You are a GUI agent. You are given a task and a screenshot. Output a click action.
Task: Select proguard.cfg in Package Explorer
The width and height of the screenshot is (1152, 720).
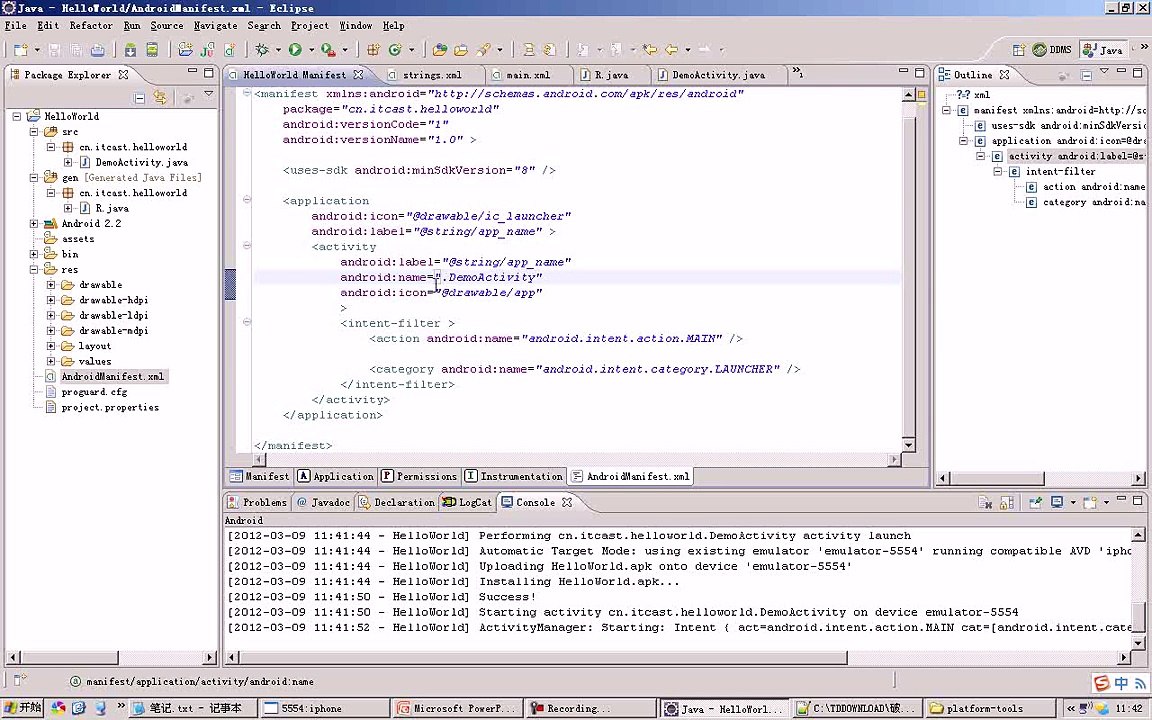[x=94, y=392]
